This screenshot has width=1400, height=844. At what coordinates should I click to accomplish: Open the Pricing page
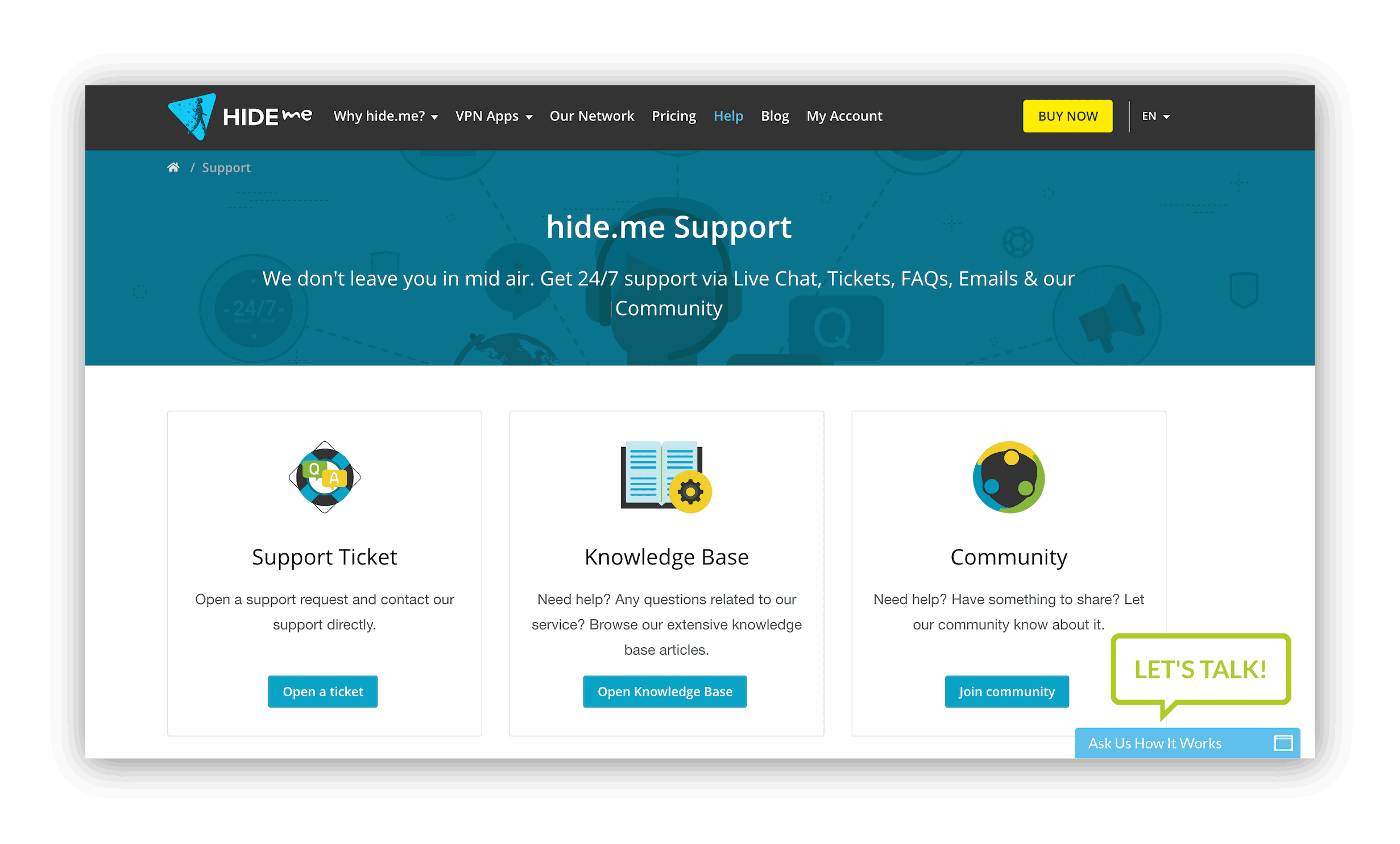(x=674, y=116)
